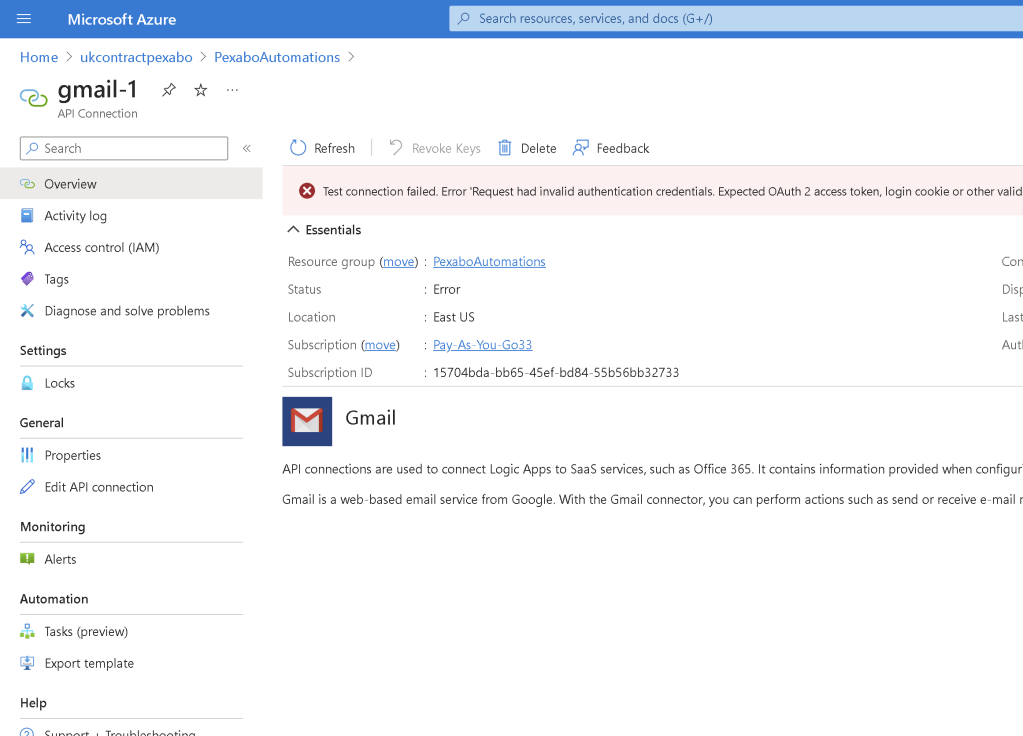Open PexaboAutomations resource group link
The width and height of the screenshot is (1023, 736).
(489, 262)
